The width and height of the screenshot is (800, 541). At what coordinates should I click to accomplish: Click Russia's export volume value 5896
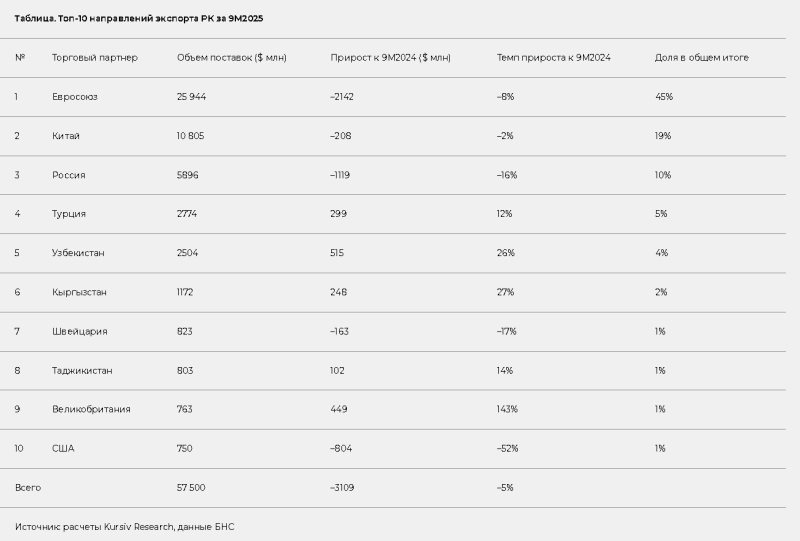point(188,175)
